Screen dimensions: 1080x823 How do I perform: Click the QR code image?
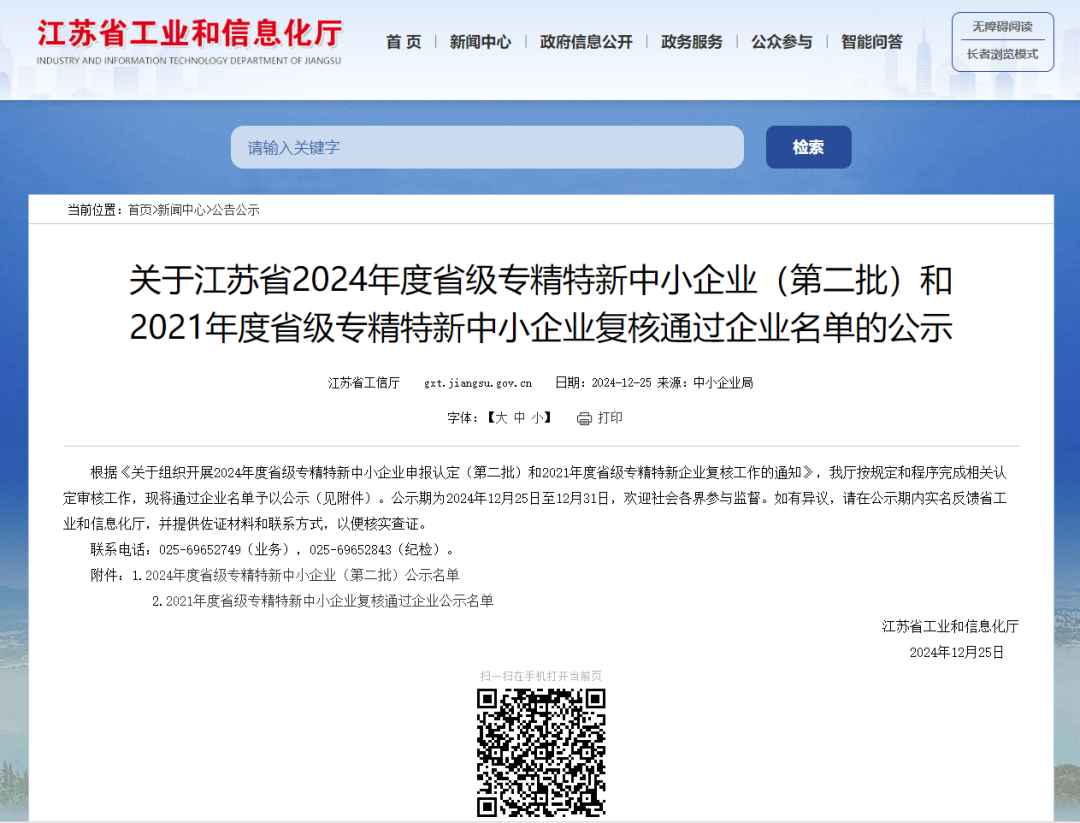pos(541,752)
